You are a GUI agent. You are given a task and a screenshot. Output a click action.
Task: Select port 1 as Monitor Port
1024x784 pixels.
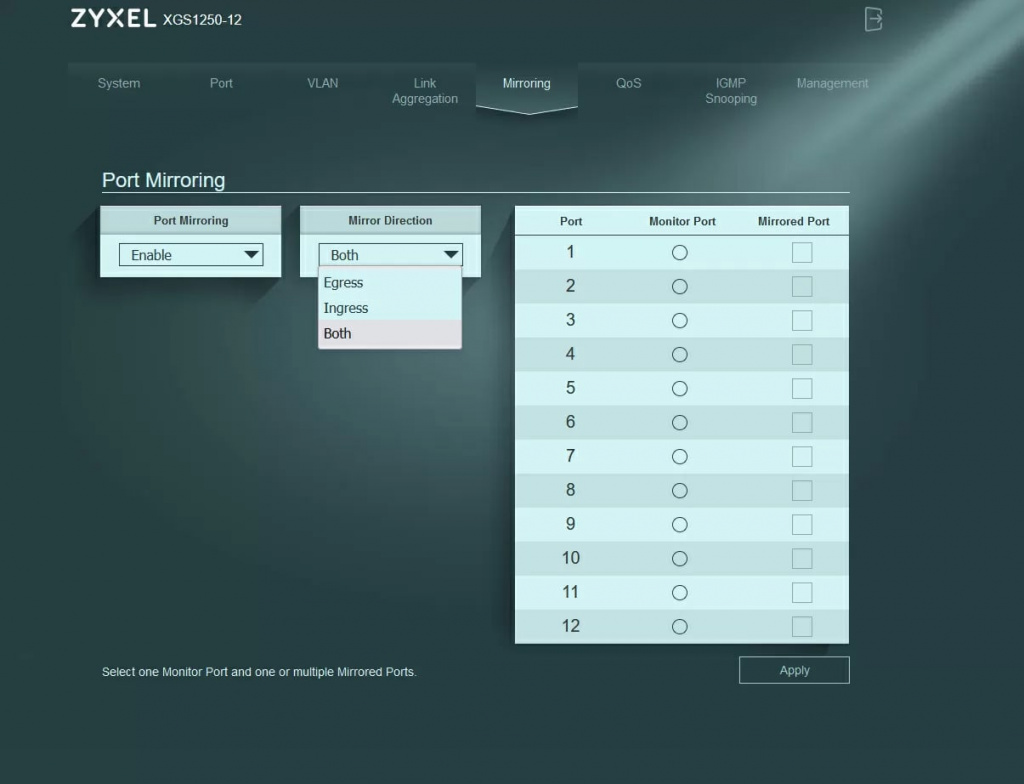[x=680, y=253]
